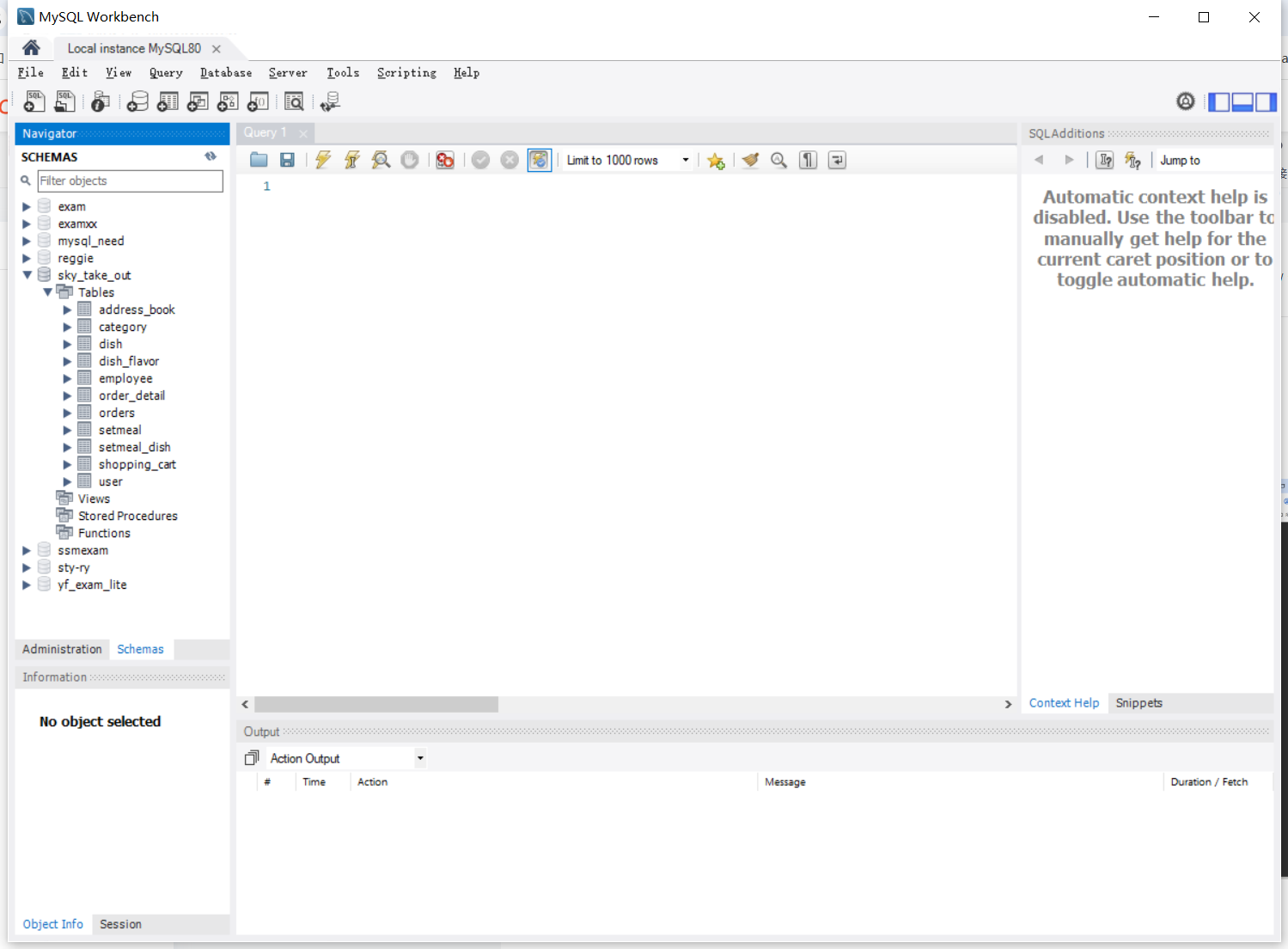Image resolution: width=1288 pixels, height=949 pixels.
Task: Click the horizontal scrollbar thumb in editor
Action: tap(376, 704)
